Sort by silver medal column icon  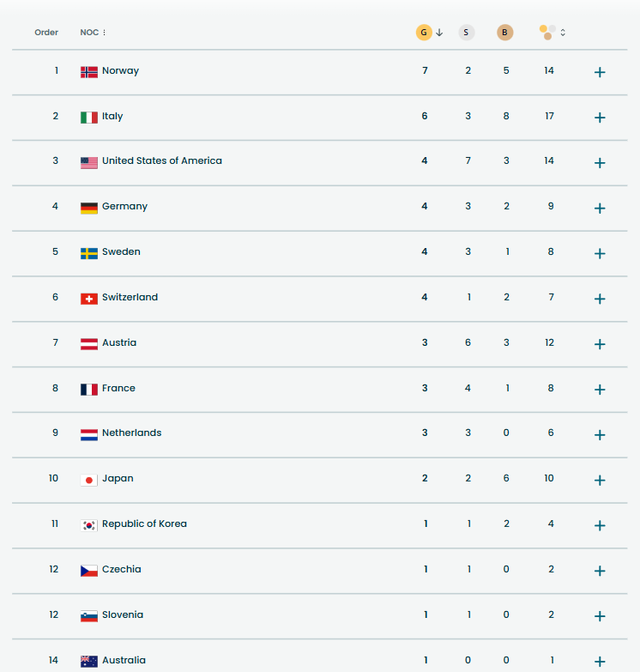467,33
